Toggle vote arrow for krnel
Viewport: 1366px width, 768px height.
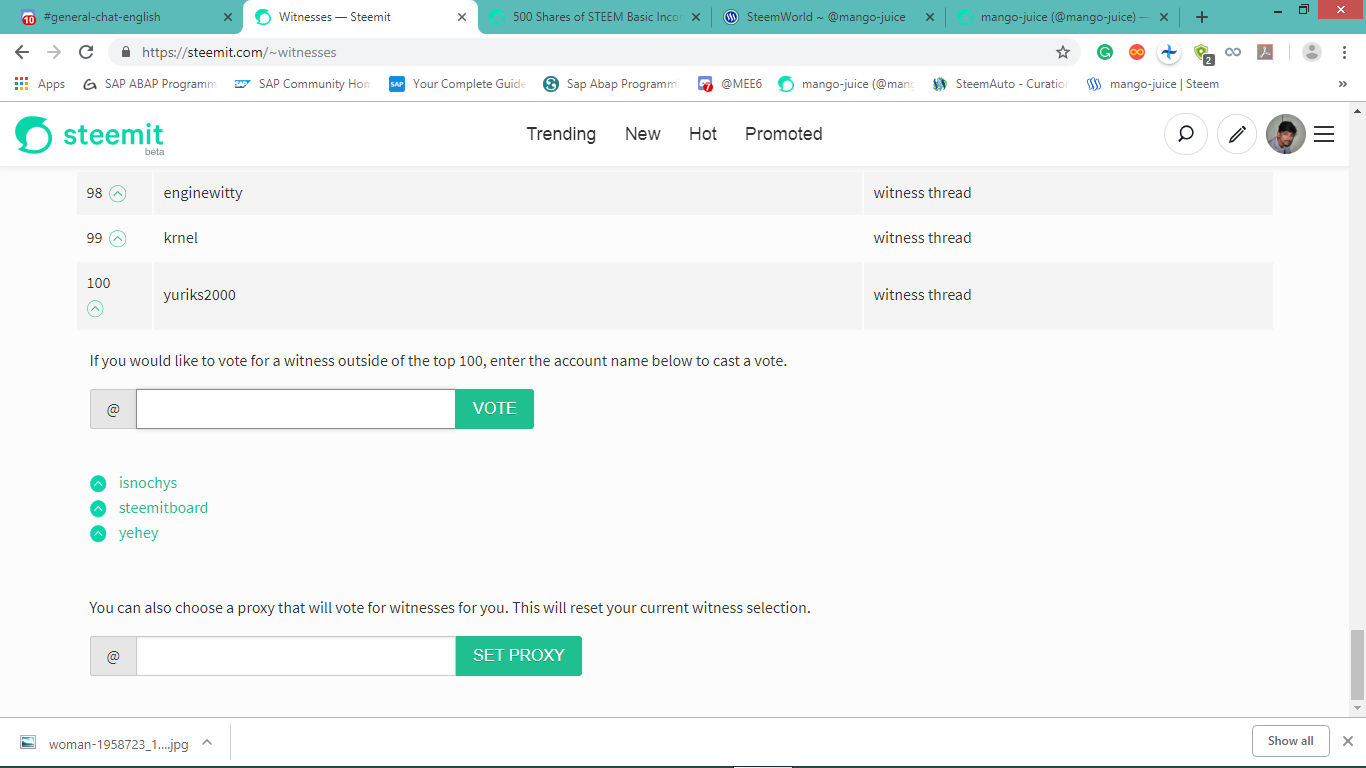(x=118, y=239)
